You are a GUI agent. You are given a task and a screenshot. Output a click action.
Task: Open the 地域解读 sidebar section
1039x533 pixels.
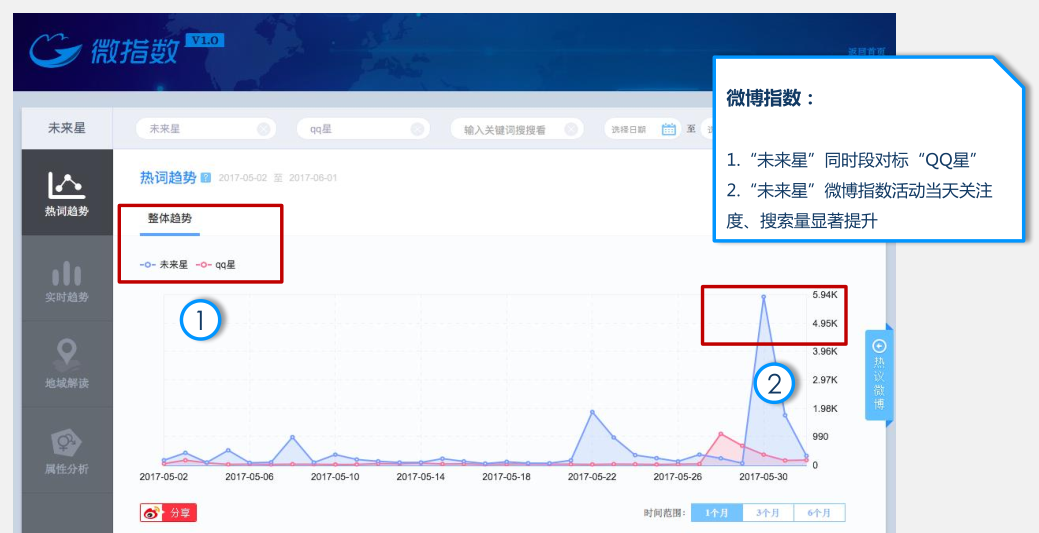tap(67, 364)
